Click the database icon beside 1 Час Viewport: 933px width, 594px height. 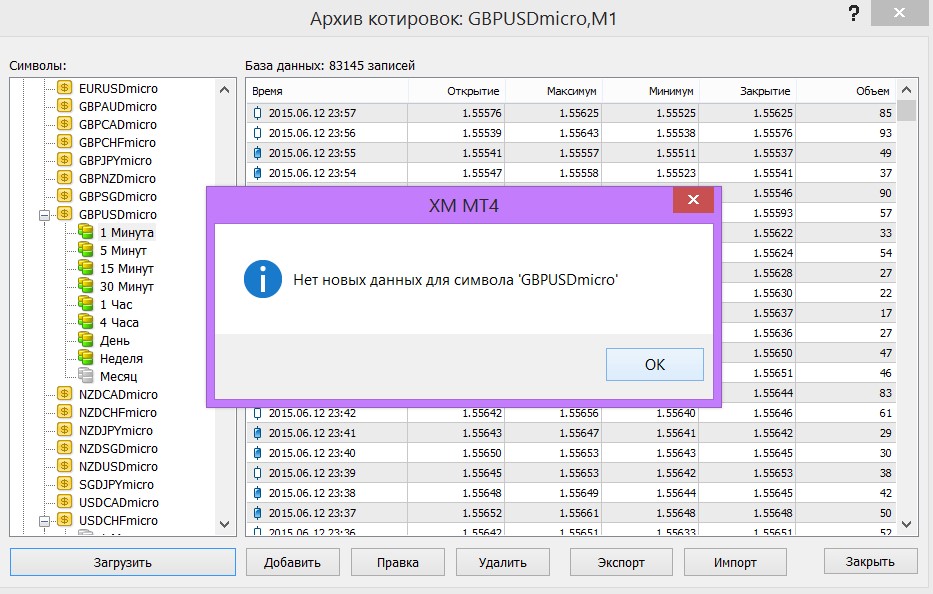point(86,304)
